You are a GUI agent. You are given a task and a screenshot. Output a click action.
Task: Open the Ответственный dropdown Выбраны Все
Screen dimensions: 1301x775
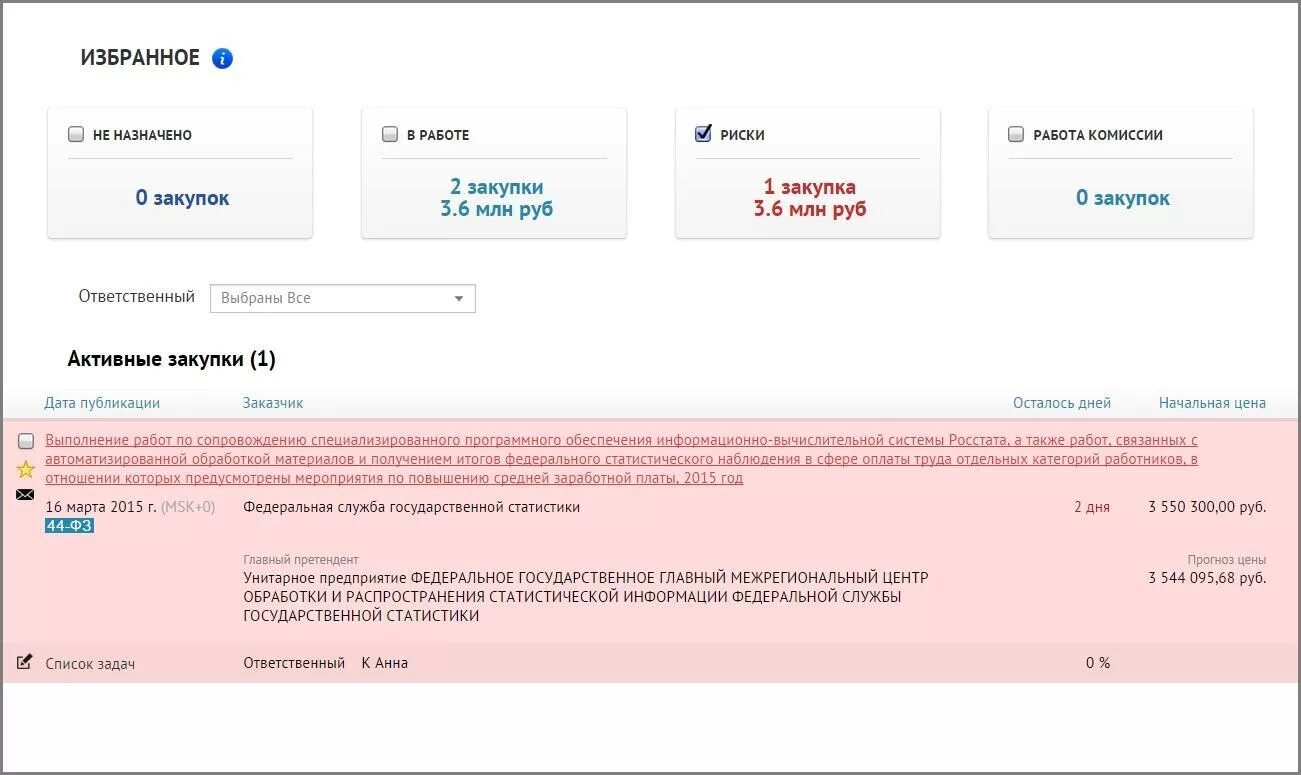tap(343, 298)
